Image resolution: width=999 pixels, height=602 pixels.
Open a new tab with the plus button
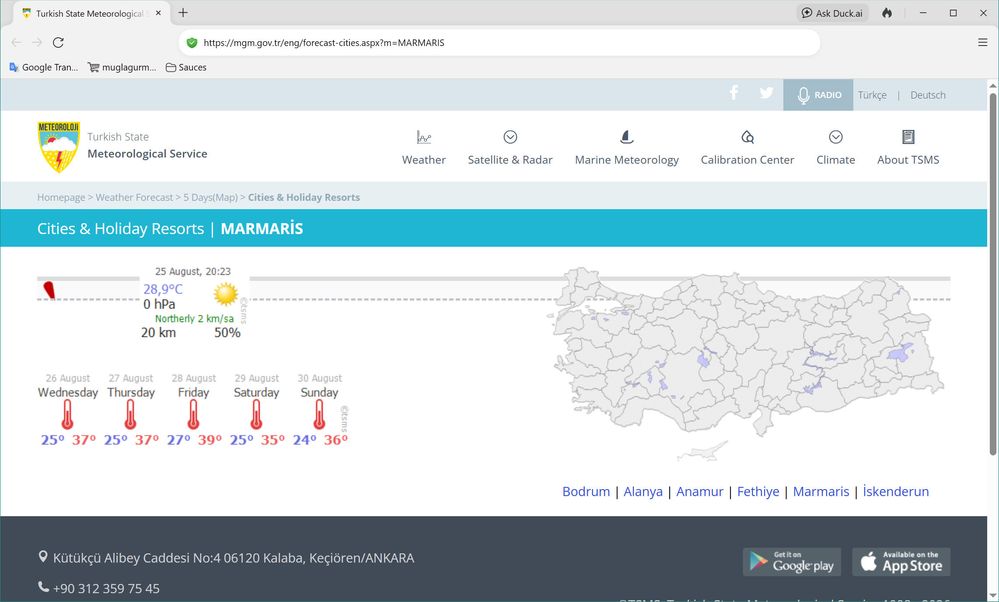click(x=183, y=13)
